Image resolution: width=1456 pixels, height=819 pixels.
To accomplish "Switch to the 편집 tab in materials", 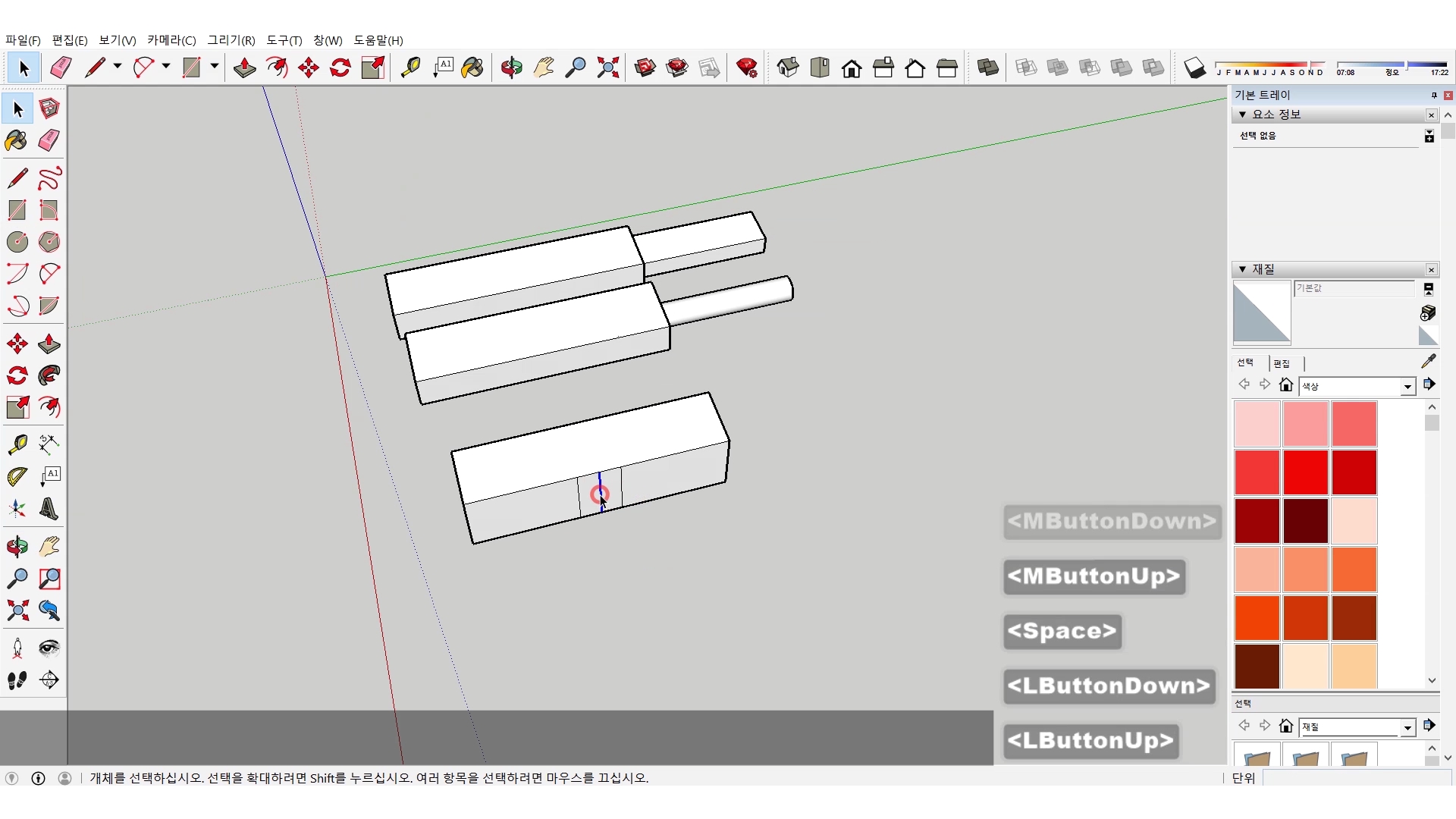I will (x=1282, y=363).
